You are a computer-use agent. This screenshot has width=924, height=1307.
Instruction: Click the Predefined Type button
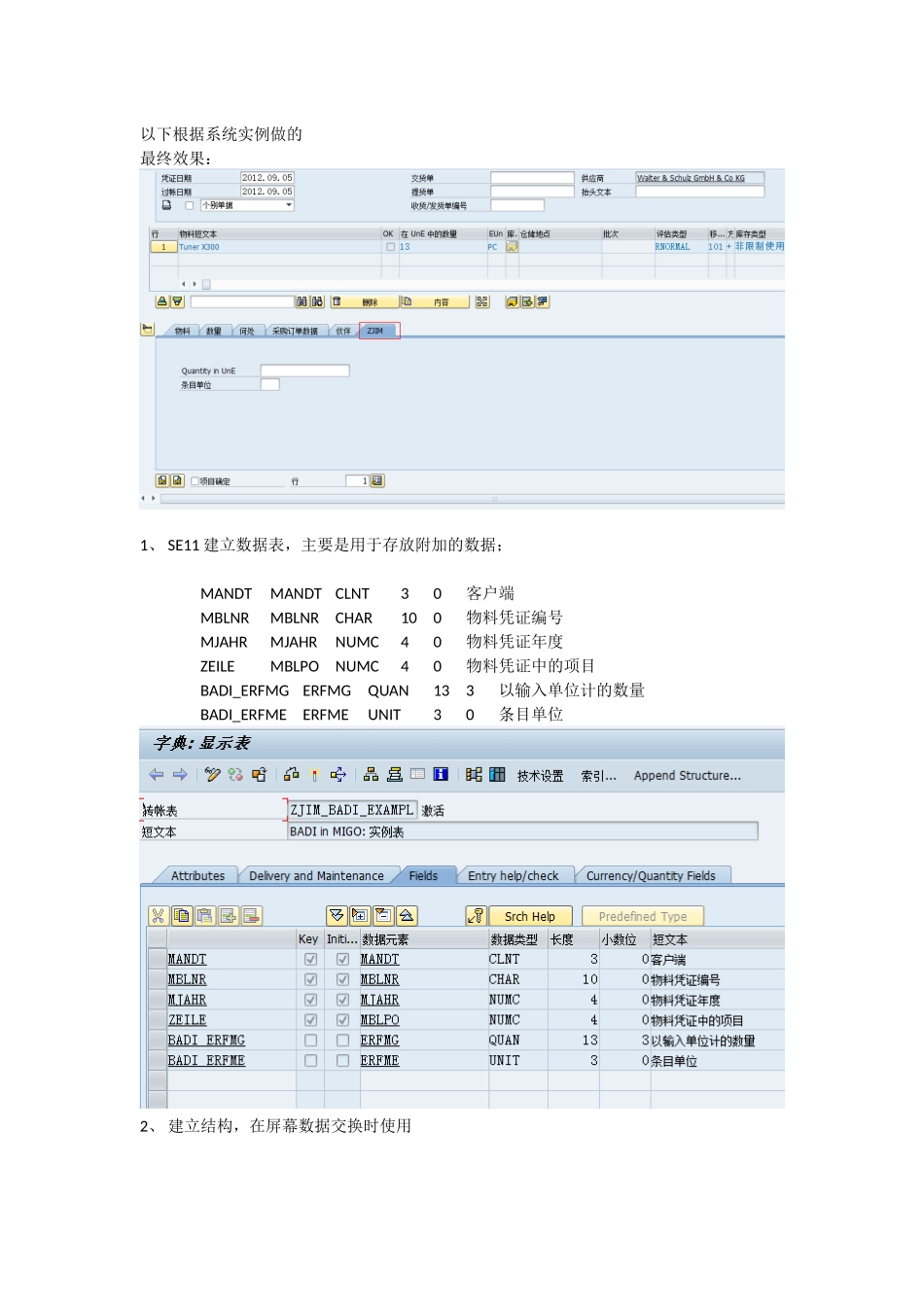tap(643, 916)
